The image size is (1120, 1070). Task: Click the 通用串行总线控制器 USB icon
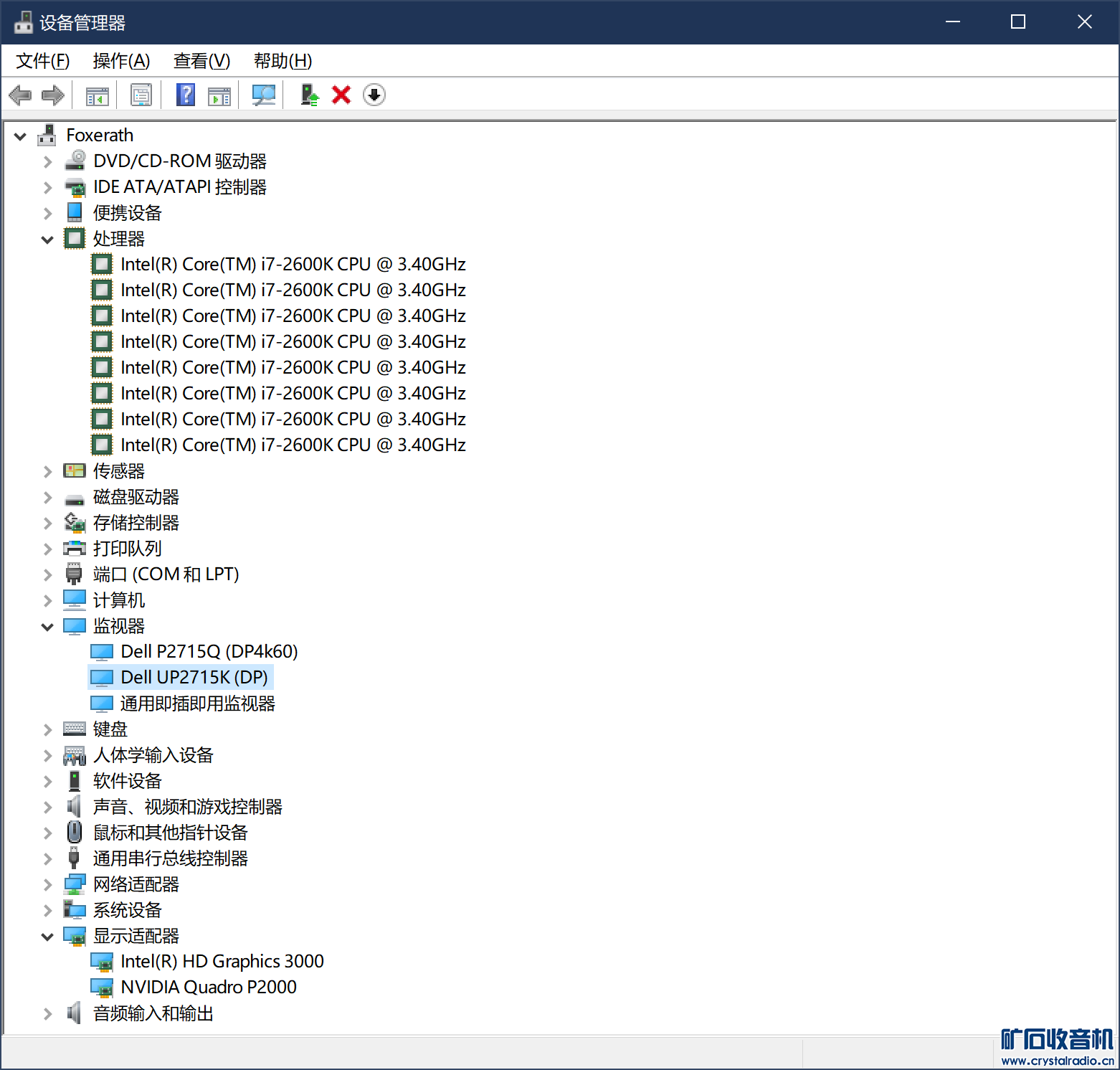74,858
